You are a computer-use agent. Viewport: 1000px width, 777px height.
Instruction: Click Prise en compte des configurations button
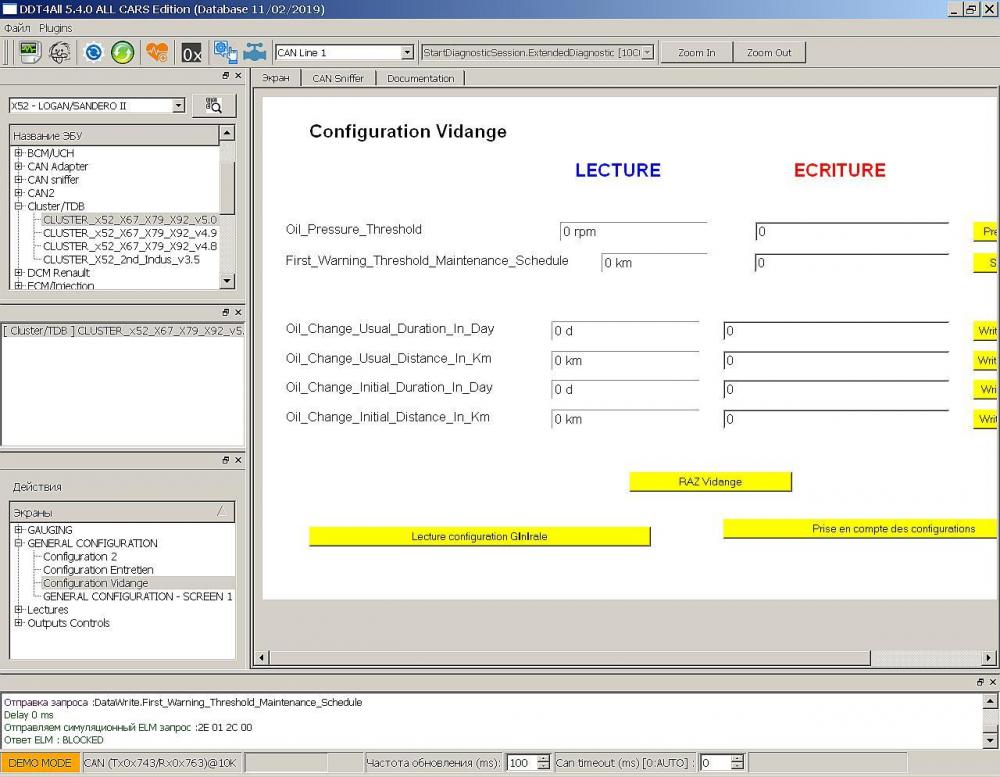(861, 529)
